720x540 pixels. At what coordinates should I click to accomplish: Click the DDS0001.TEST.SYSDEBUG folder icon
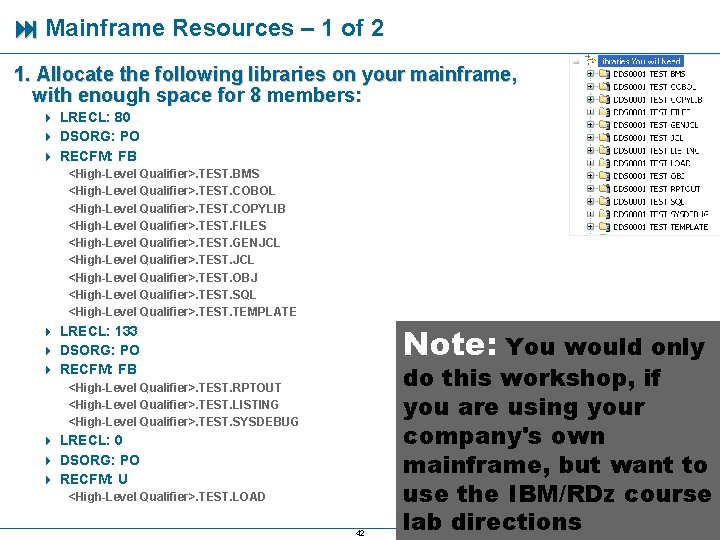(605, 214)
